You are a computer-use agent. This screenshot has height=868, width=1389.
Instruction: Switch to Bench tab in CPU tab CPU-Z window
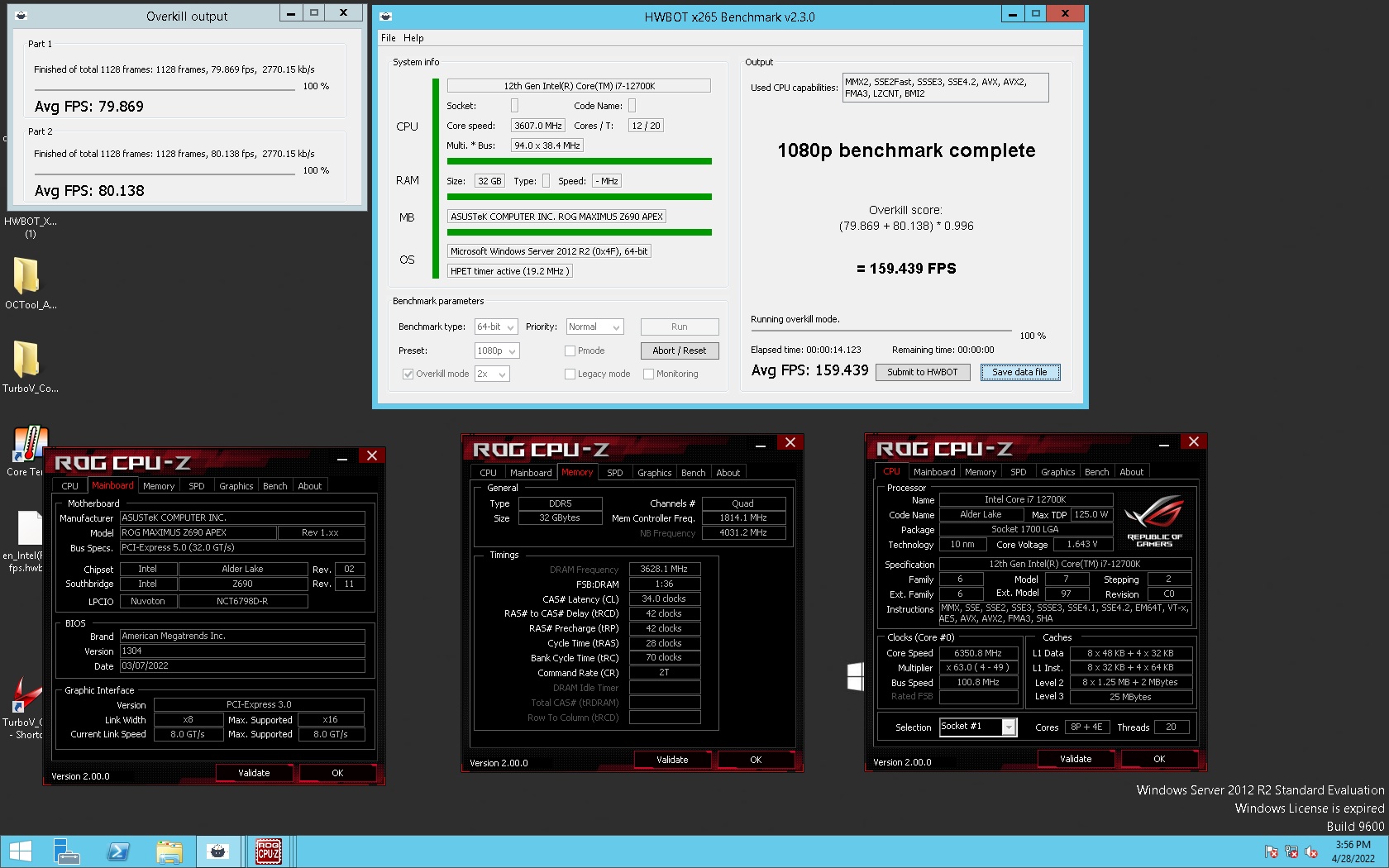coord(1096,472)
